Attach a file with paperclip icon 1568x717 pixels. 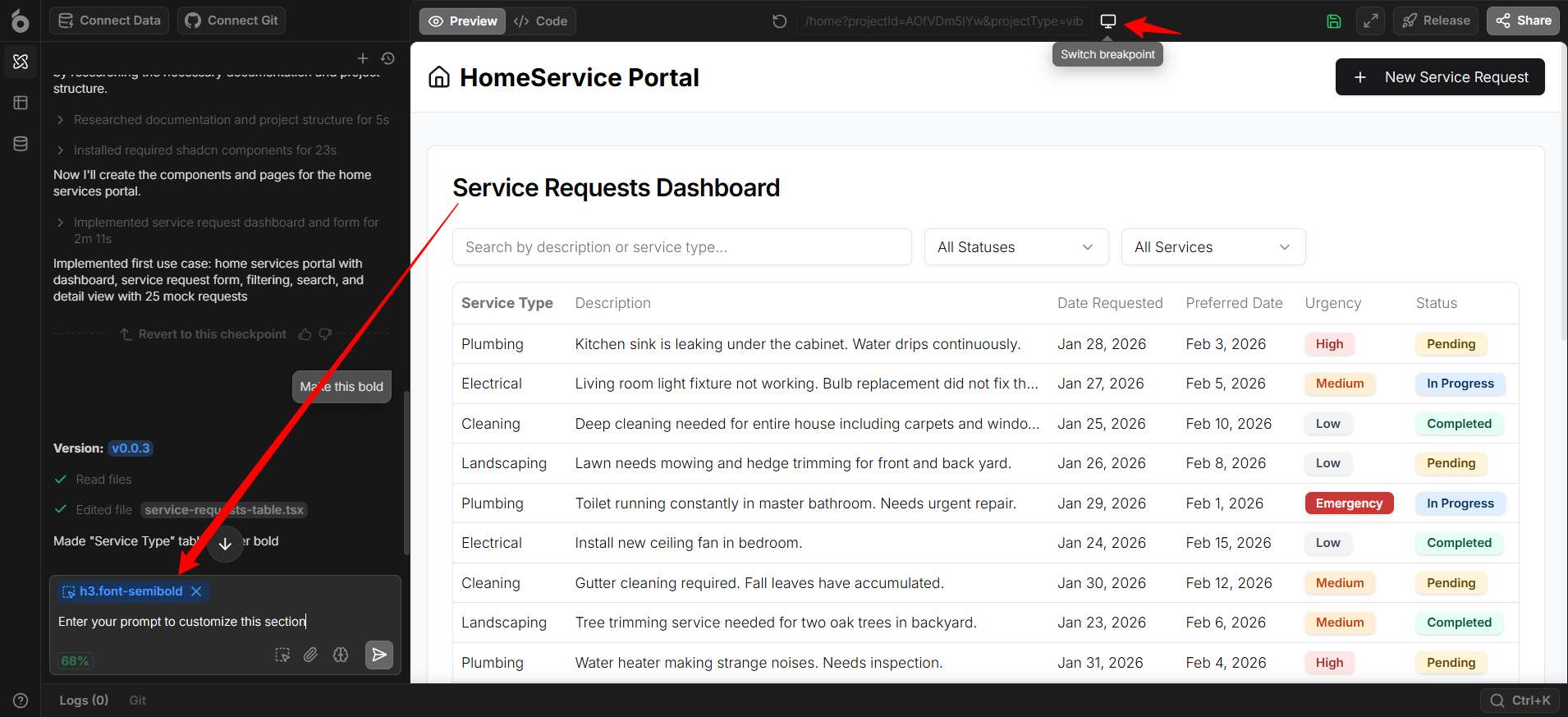310,655
